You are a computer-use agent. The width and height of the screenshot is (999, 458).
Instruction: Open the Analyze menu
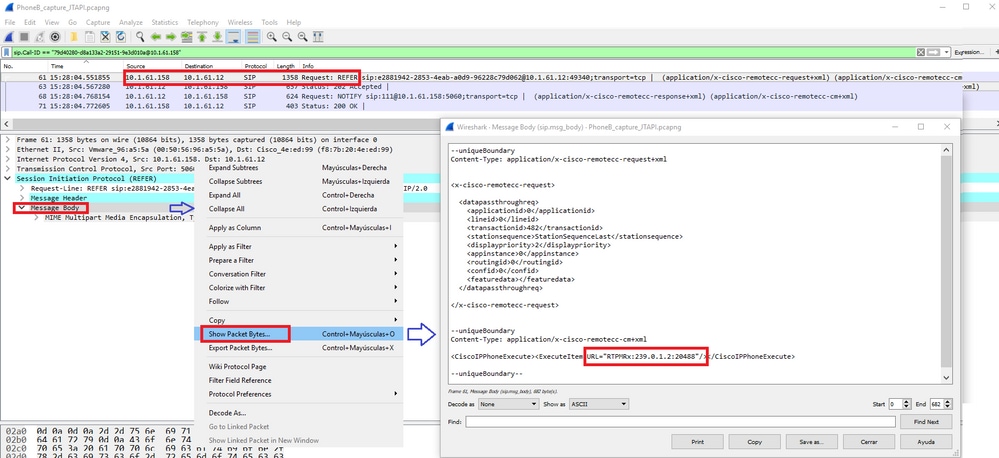[x=131, y=22]
